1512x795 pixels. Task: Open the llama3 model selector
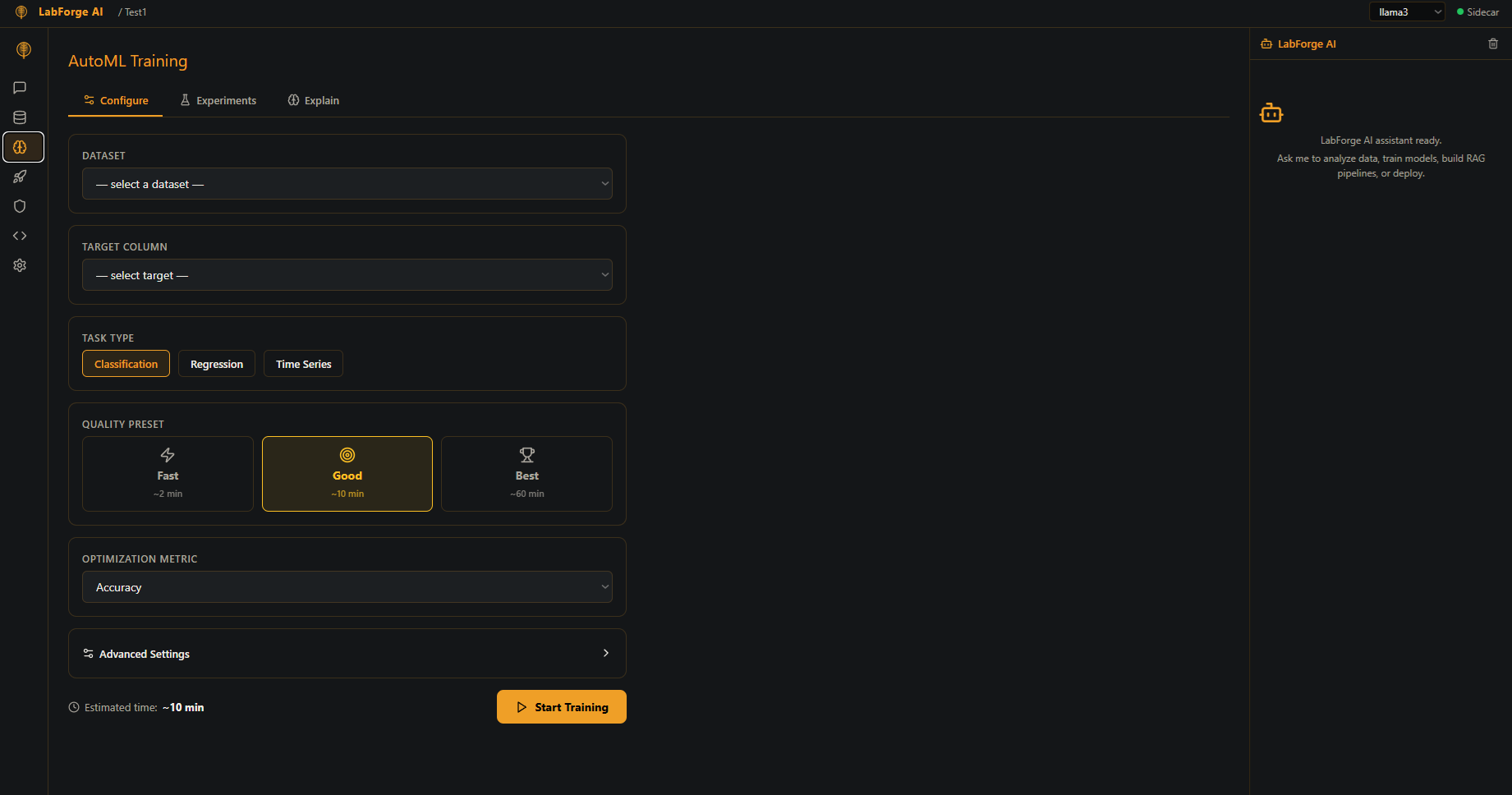click(1406, 11)
